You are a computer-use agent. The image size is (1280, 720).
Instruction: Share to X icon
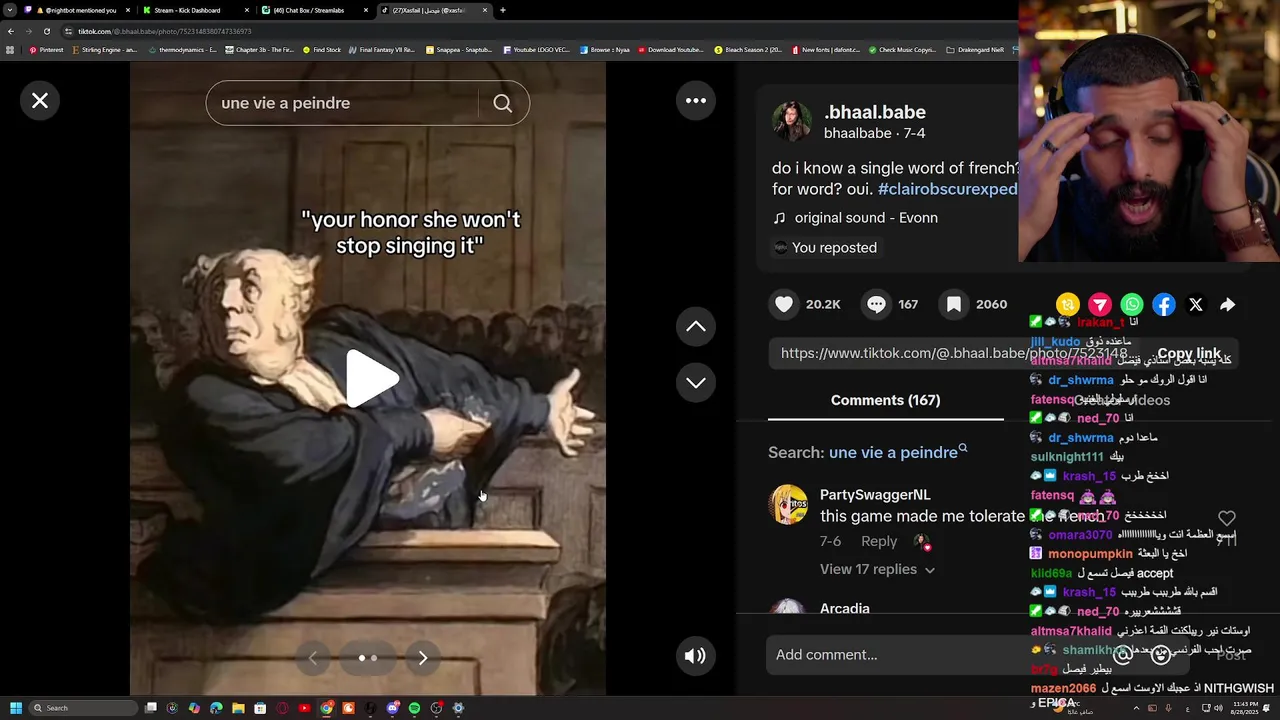coord(1196,305)
